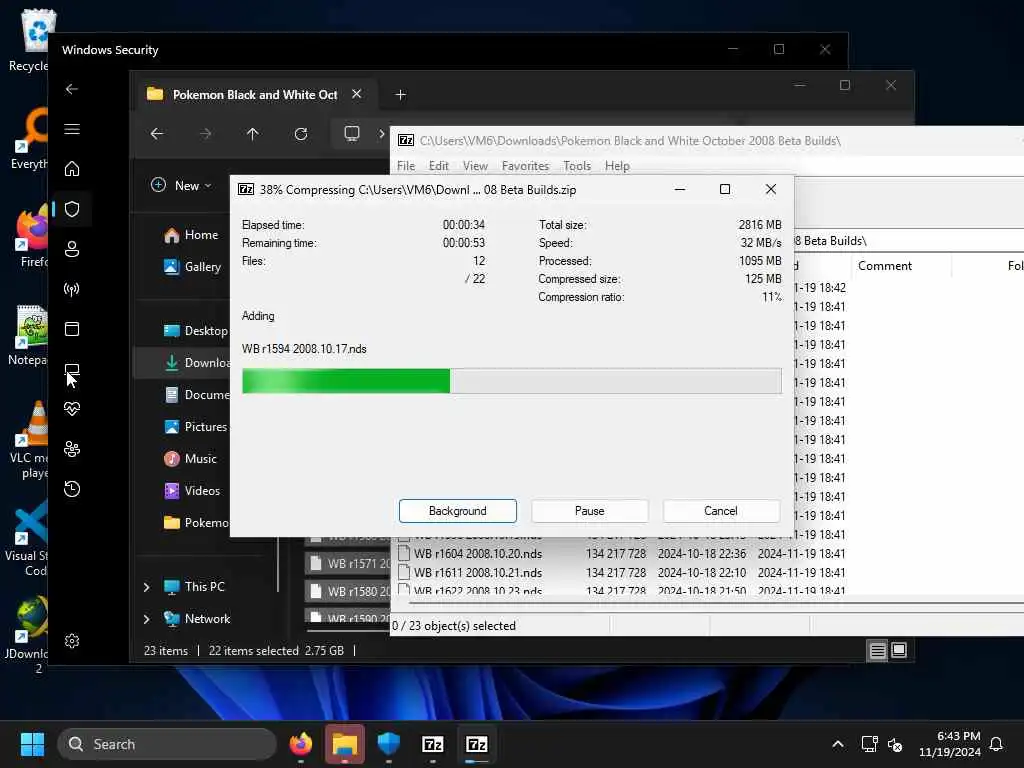Open the Edit menu in 7-Zip
Viewport: 1024px width, 768px height.
(438, 166)
